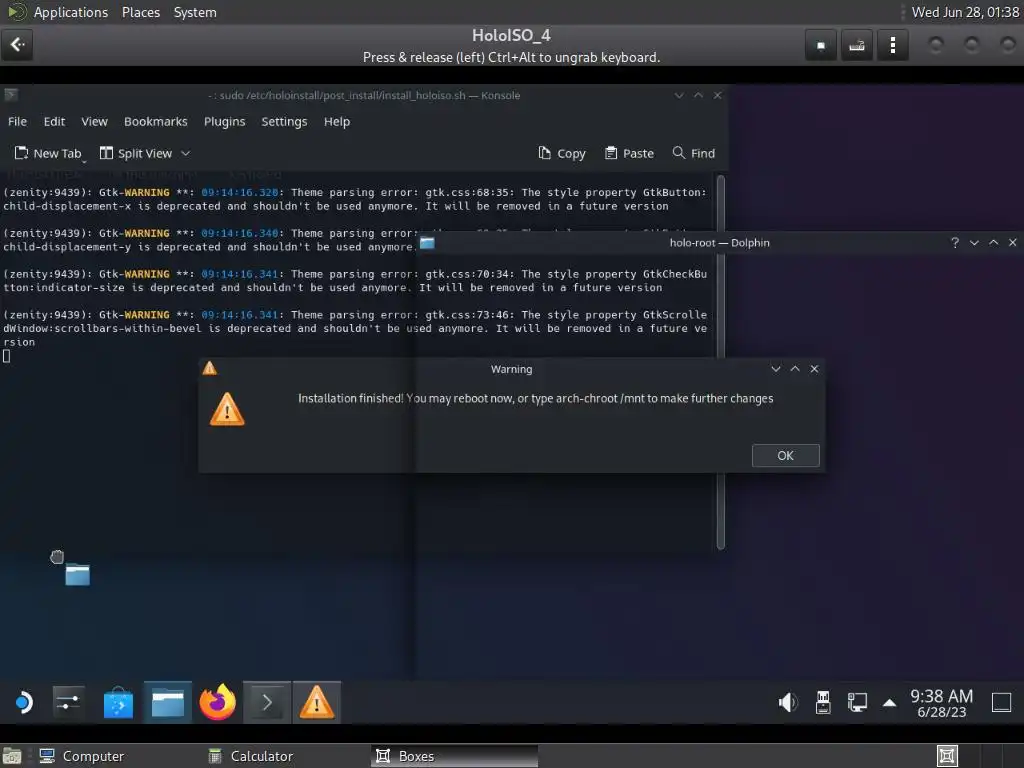Click Find in Konsole toolbar
This screenshot has height=768, width=1024.
click(694, 153)
